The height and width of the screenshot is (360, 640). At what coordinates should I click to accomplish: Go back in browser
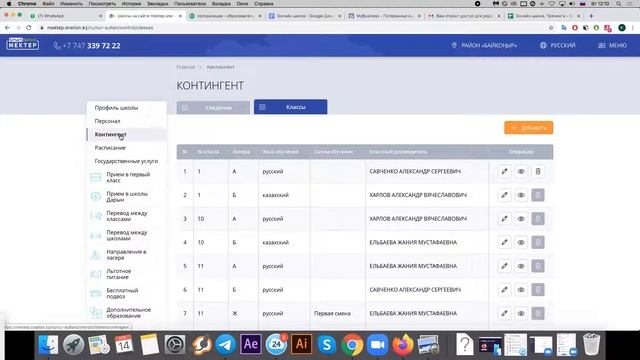[x=7, y=28]
